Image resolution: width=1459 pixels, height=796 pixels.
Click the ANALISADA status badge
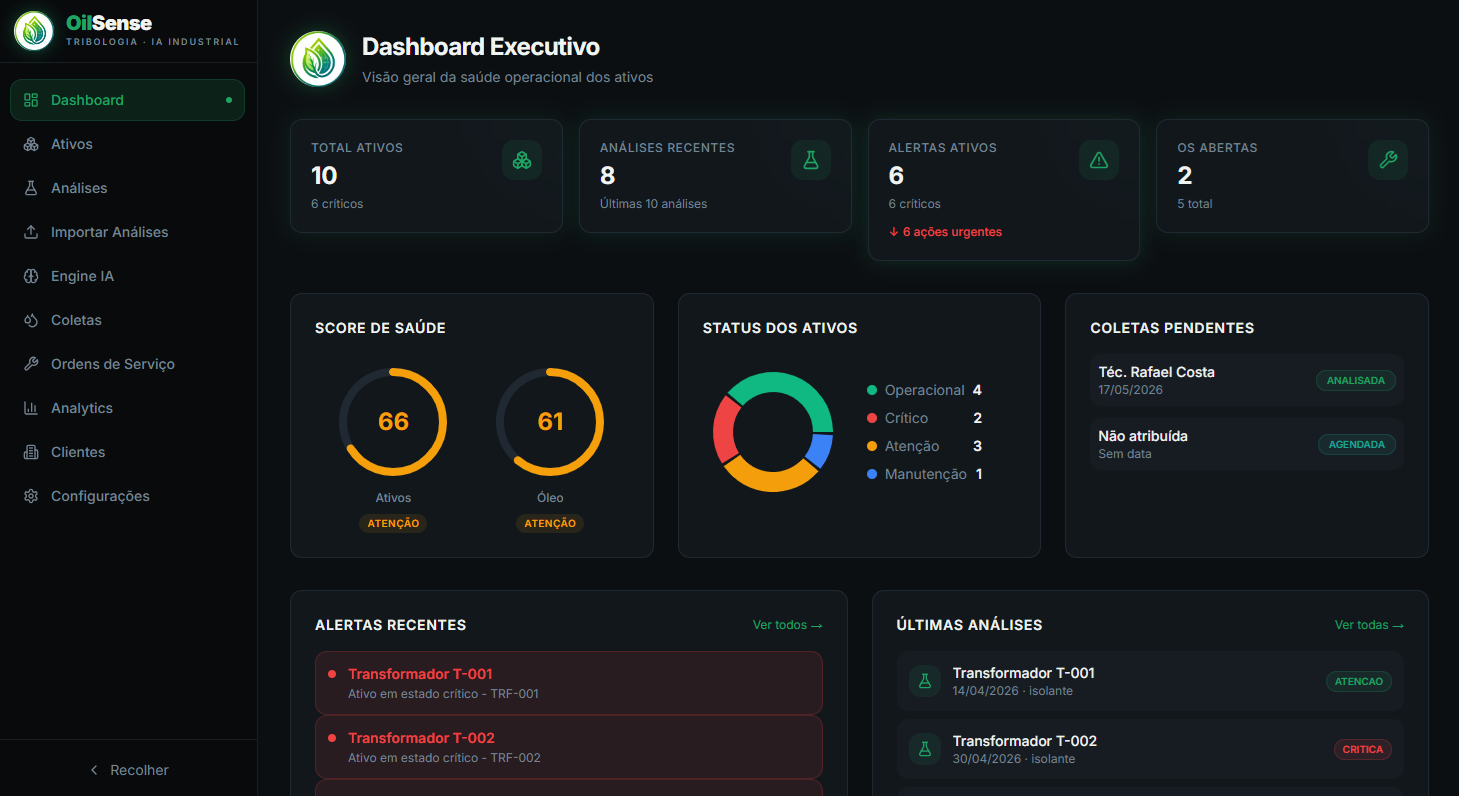pyautogui.click(x=1356, y=380)
